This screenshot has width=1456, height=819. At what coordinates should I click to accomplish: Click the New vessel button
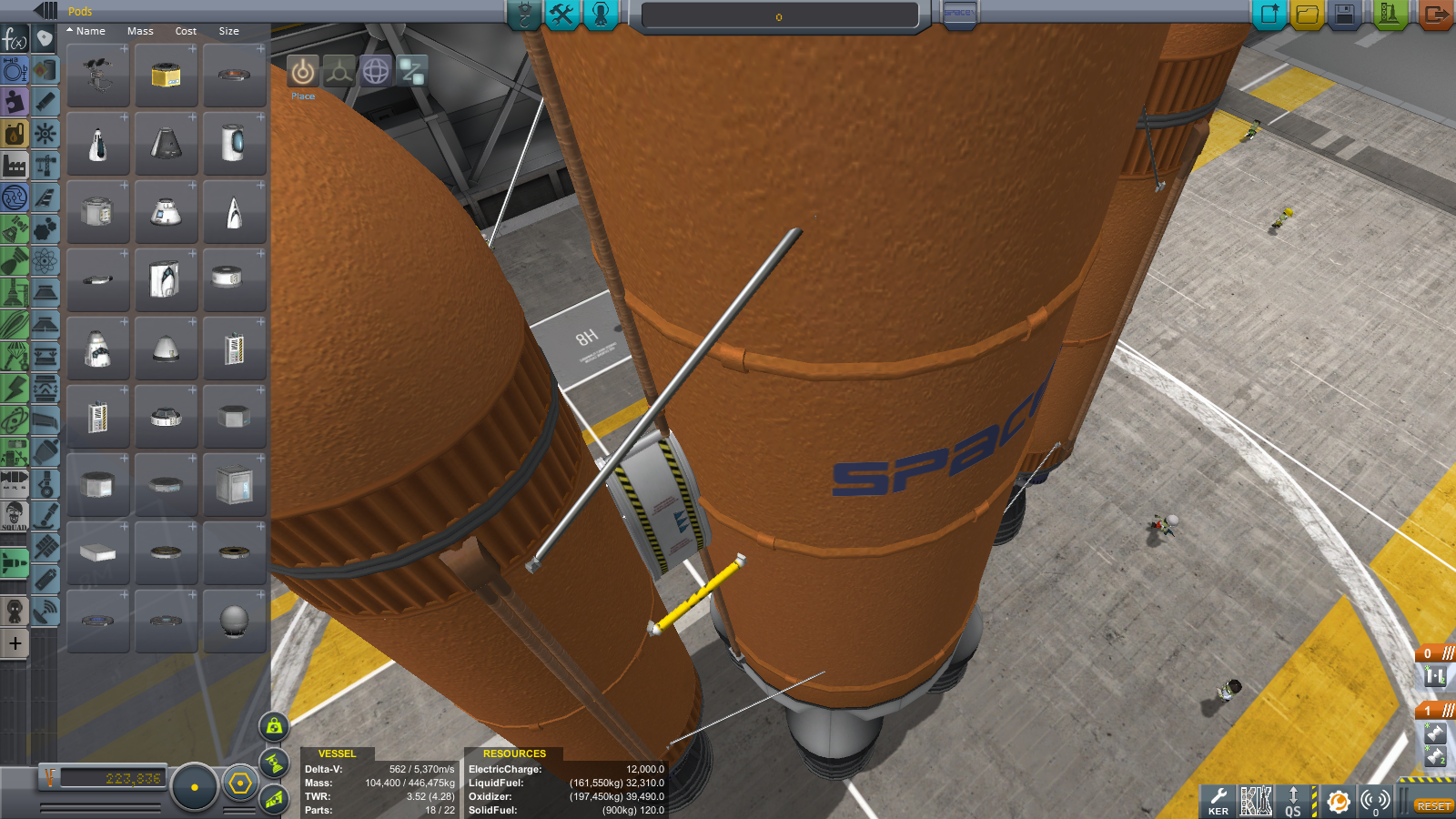[1269, 15]
